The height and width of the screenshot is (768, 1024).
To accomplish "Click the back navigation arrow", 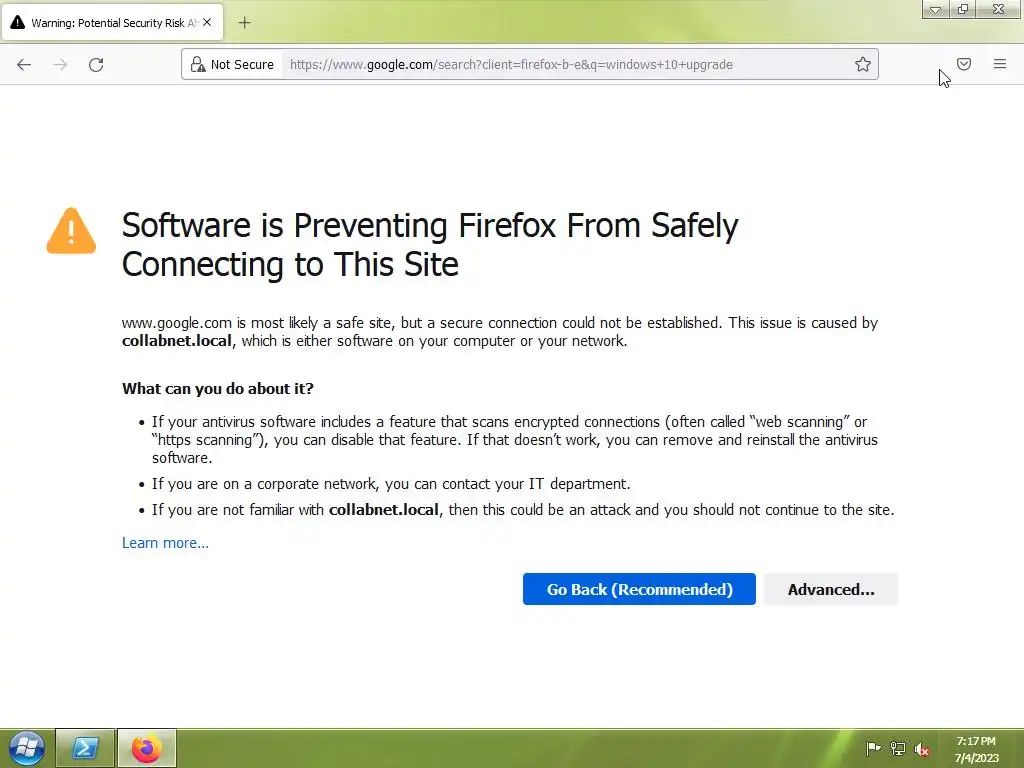I will coord(24,64).
